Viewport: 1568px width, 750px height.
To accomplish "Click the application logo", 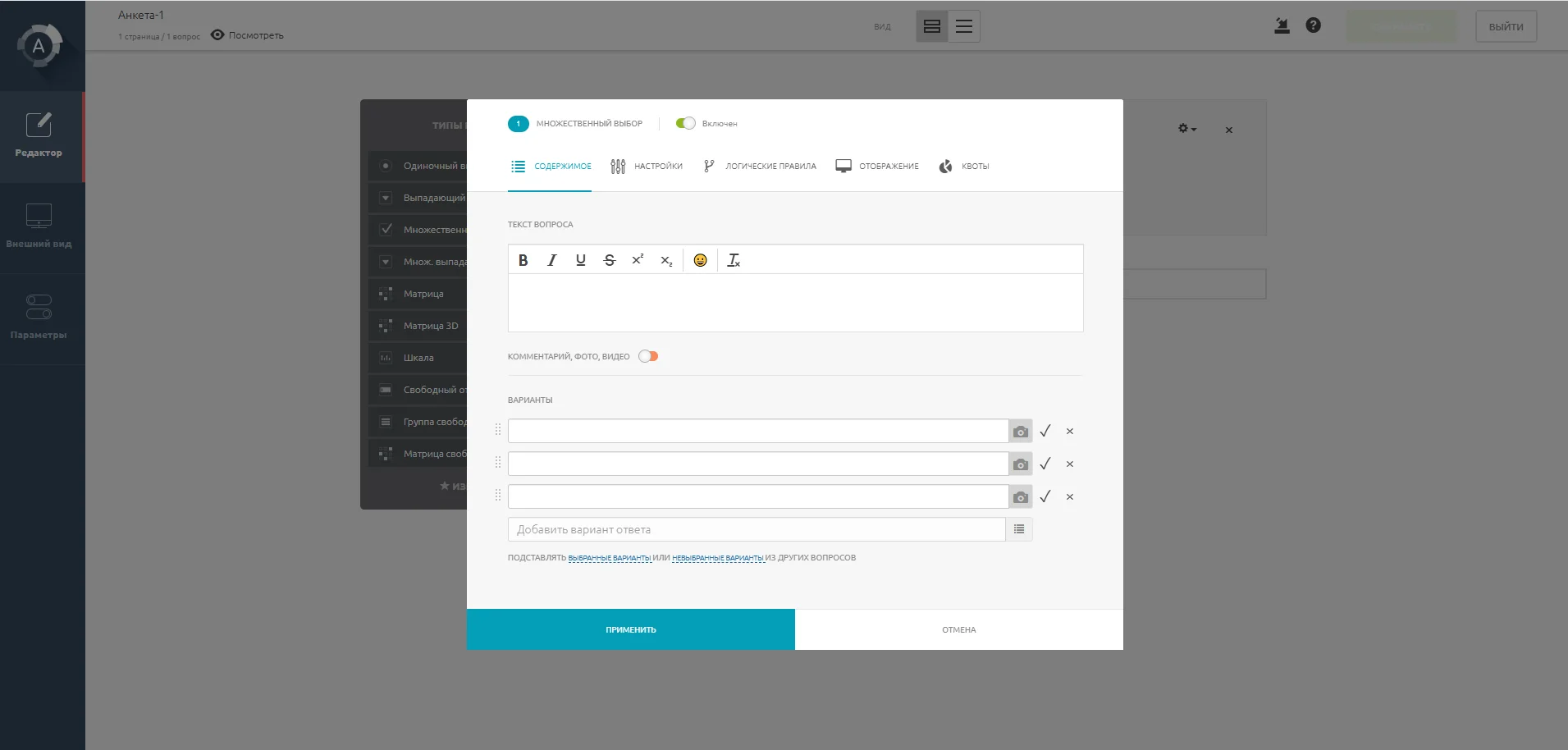I will (x=39, y=46).
